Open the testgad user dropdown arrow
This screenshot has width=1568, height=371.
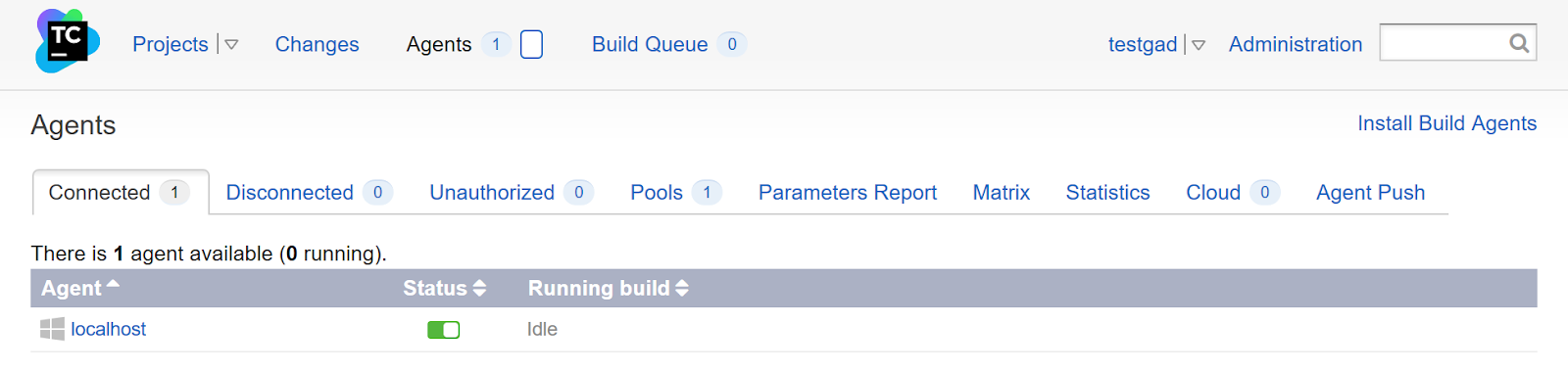pos(1199,45)
